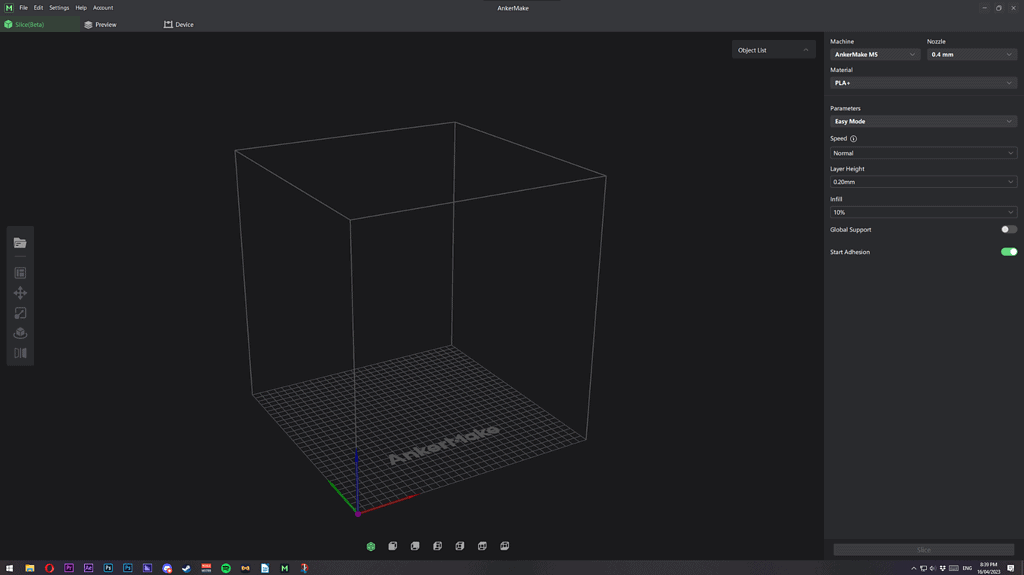The height and width of the screenshot is (575, 1024).
Task: Switch to the Preview tab
Action: (x=100, y=25)
